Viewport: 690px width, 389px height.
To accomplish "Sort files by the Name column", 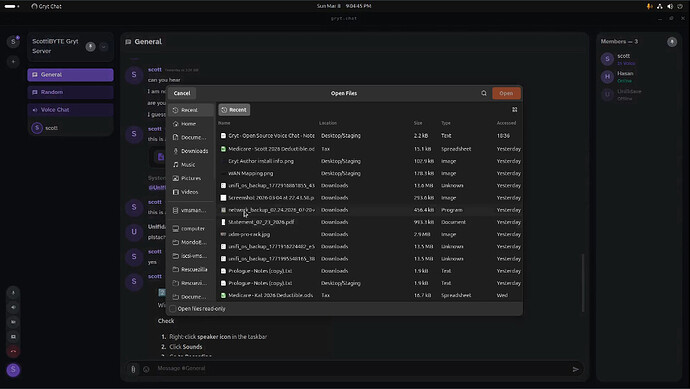I will pos(224,123).
